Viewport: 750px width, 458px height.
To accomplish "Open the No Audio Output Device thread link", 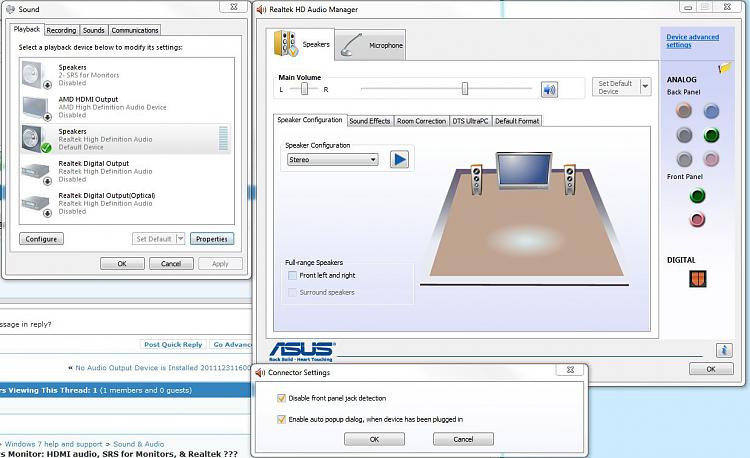I will 163,368.
